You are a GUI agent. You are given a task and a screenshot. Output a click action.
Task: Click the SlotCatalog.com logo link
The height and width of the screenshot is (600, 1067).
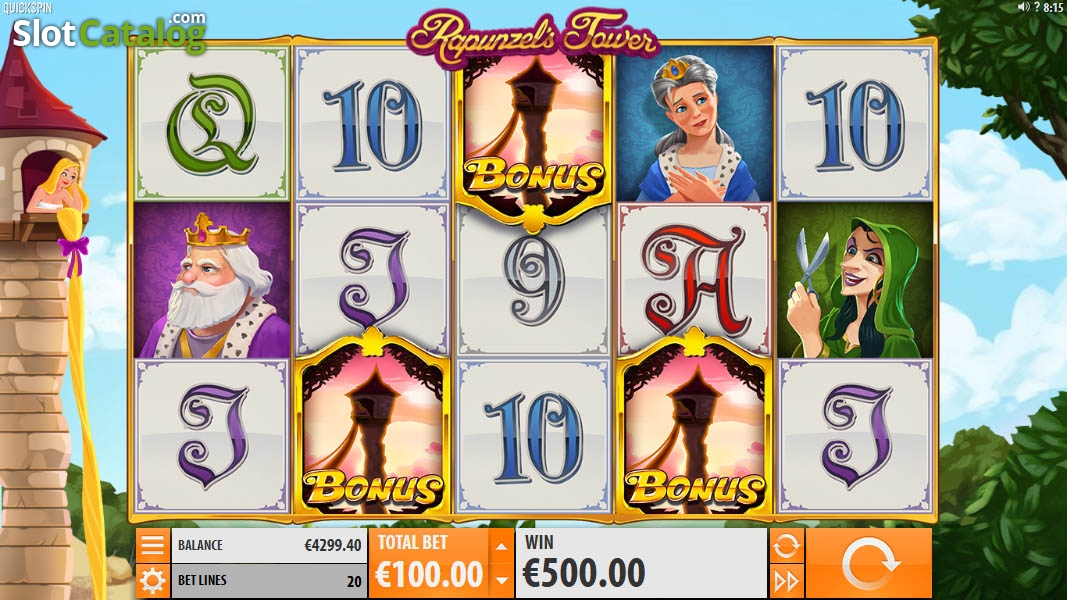109,31
